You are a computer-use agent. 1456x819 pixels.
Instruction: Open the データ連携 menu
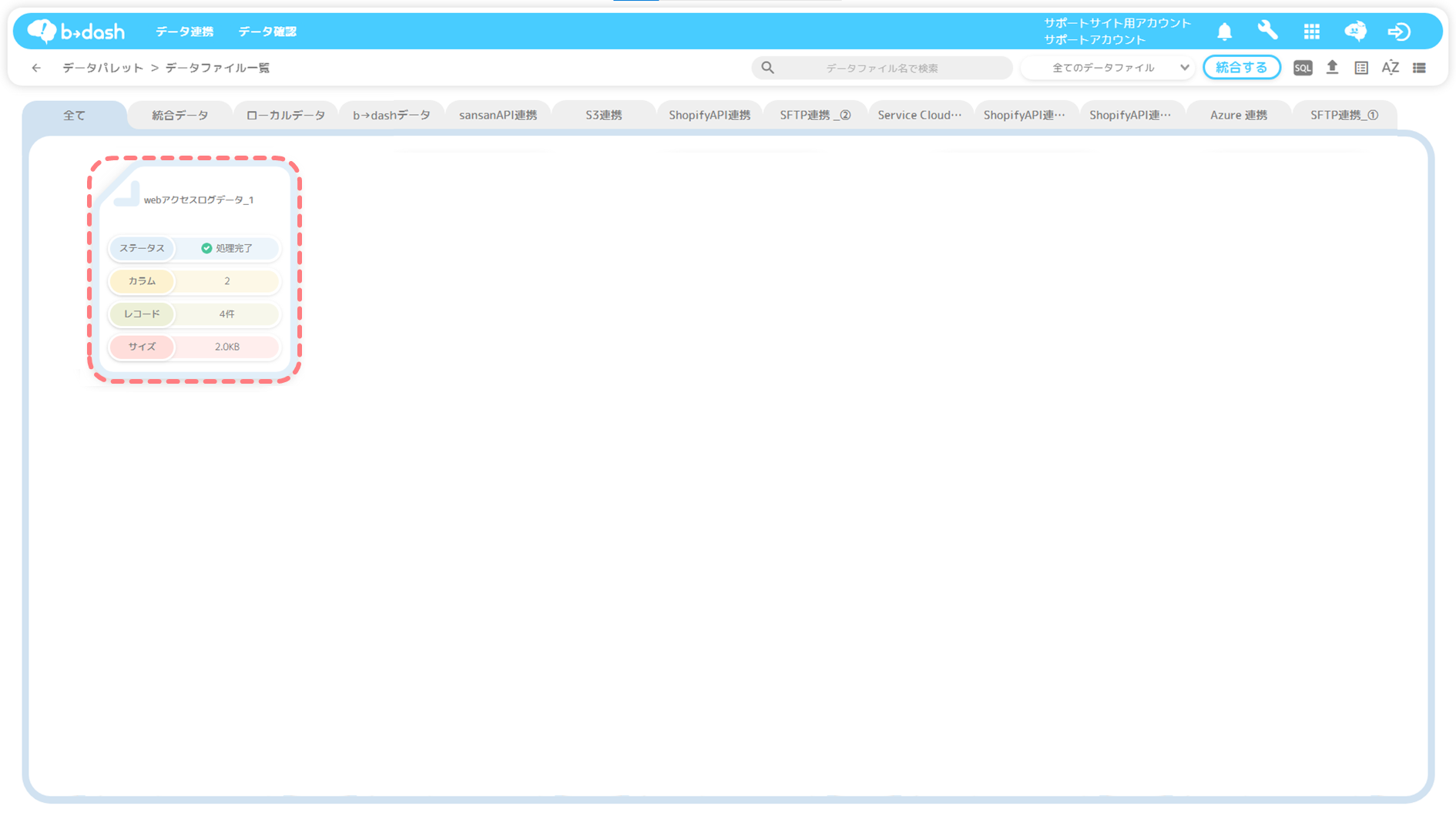pyautogui.click(x=185, y=32)
